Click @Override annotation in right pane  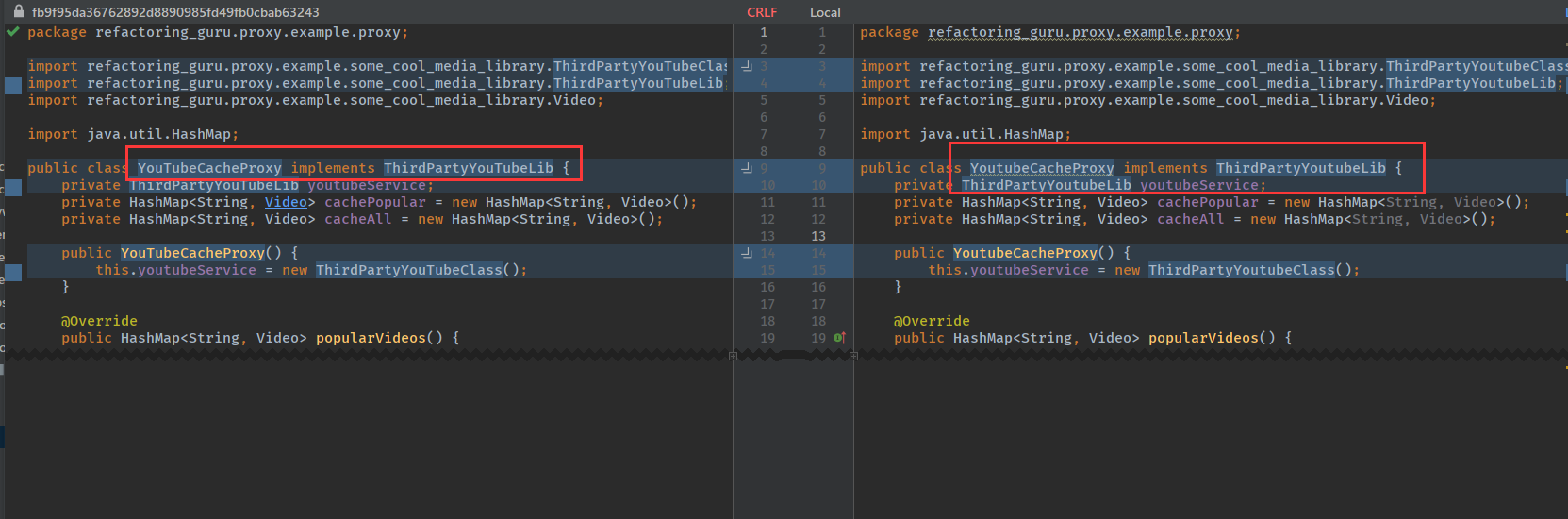click(x=932, y=321)
